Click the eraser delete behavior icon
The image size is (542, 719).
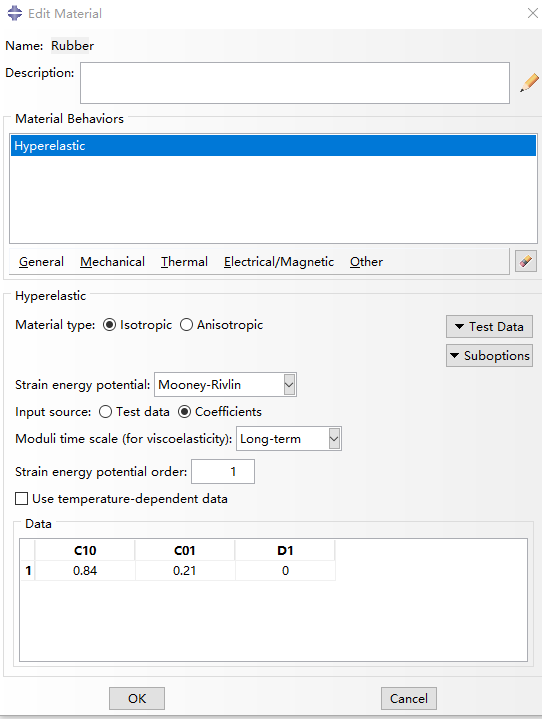(526, 261)
